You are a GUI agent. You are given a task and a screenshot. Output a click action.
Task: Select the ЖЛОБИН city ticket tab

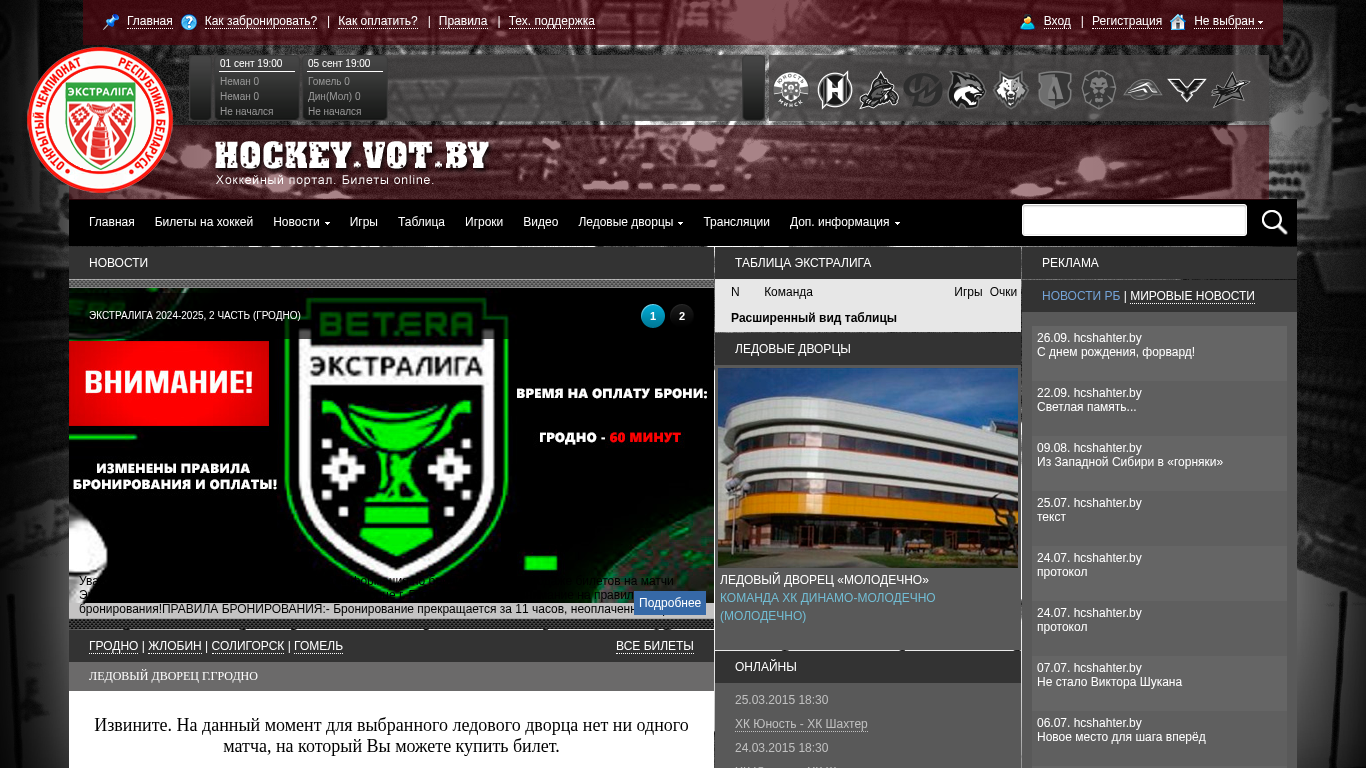coord(175,646)
